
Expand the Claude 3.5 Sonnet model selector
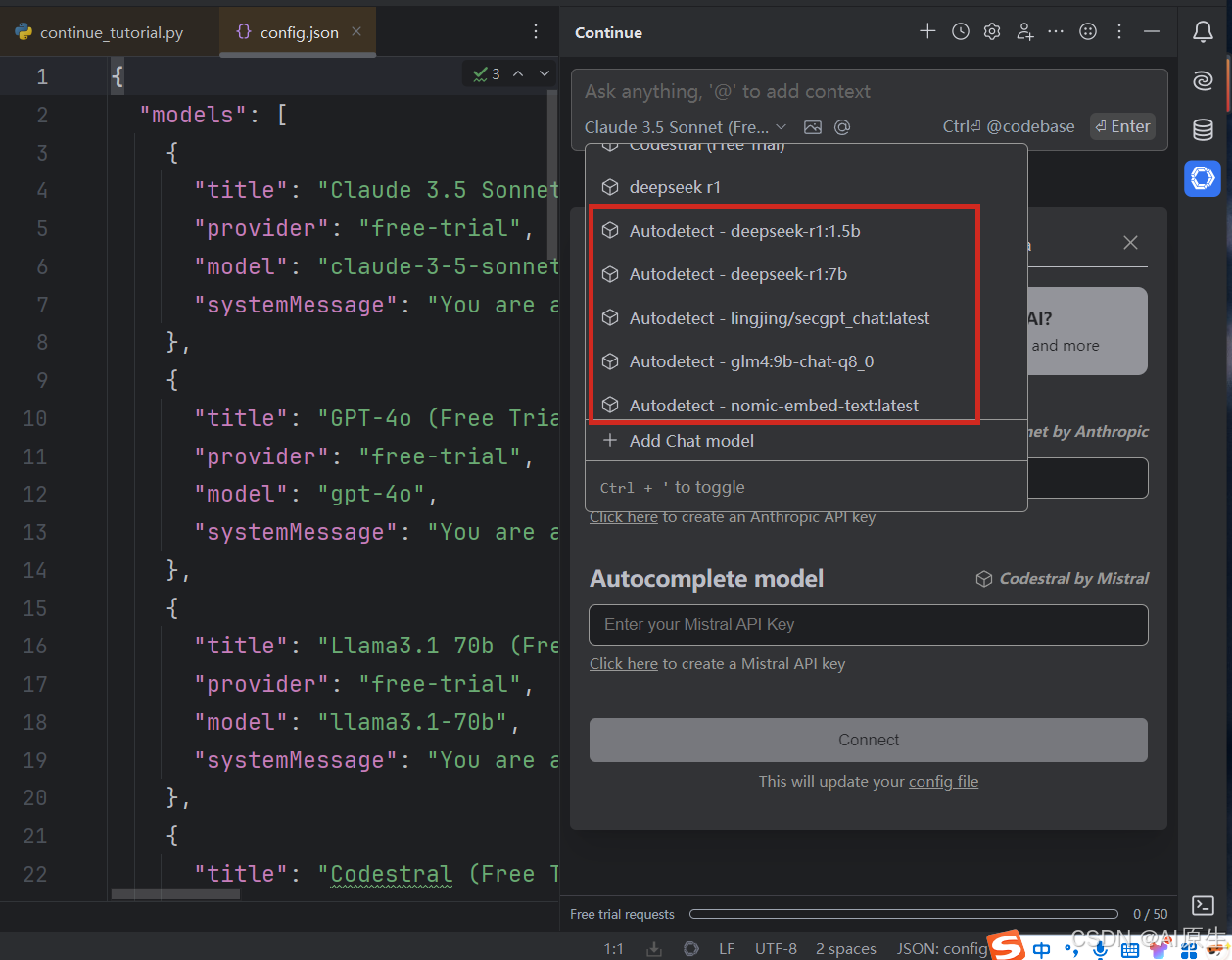coord(686,127)
